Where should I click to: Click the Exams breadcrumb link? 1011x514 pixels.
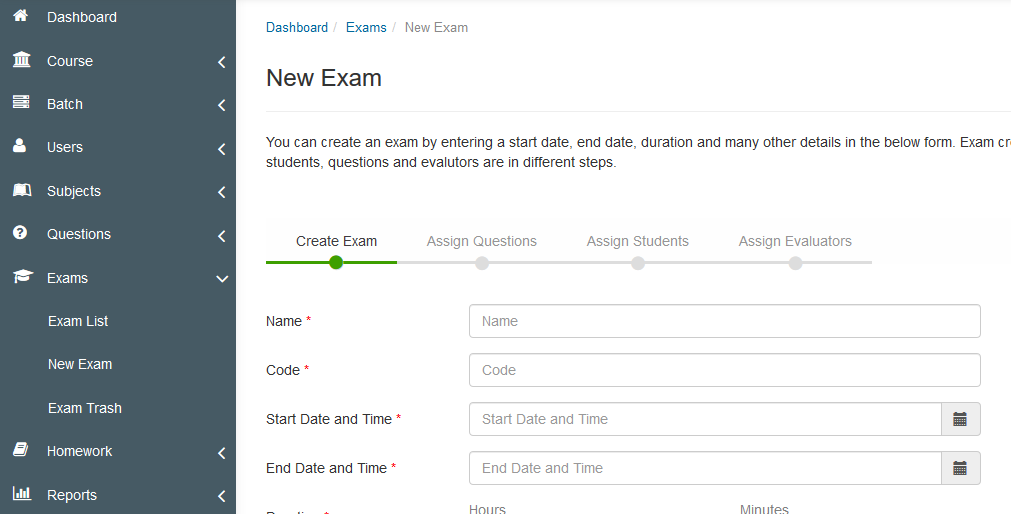click(366, 28)
